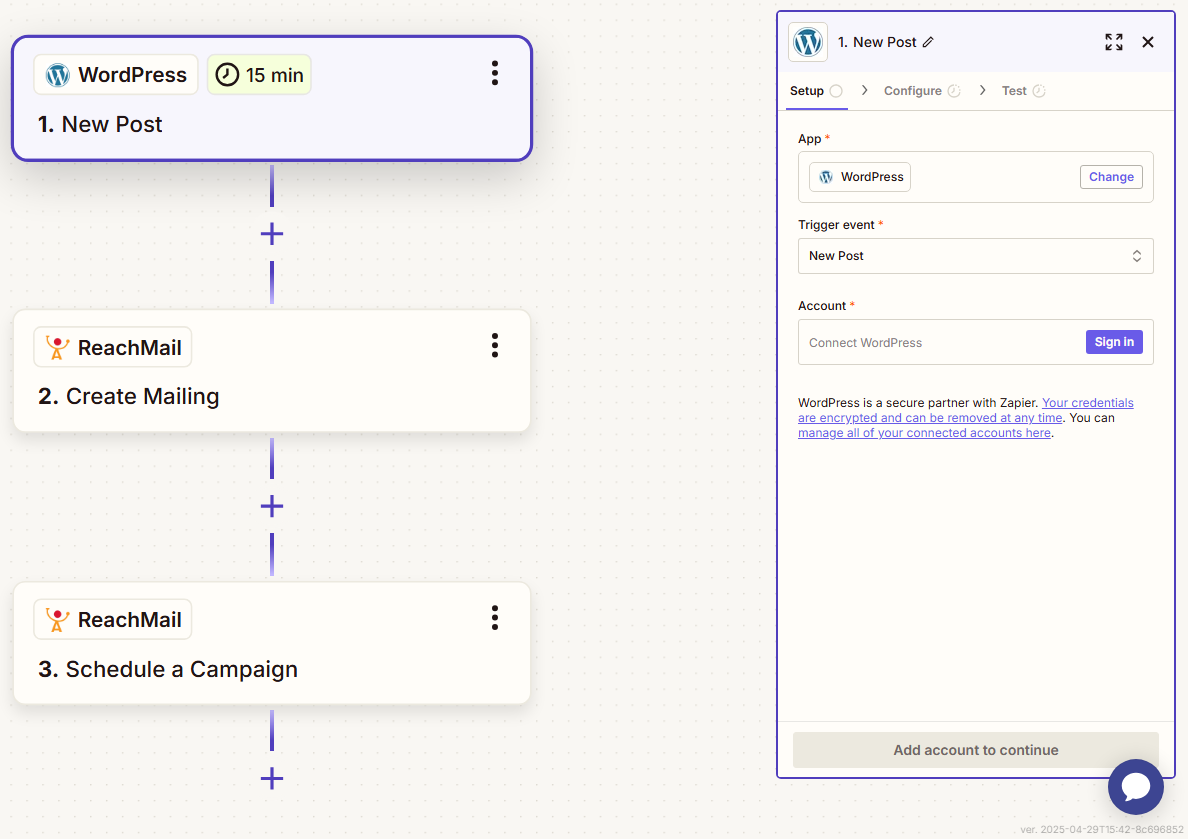Select the 3. Schedule a Campaign step card

coord(272,643)
